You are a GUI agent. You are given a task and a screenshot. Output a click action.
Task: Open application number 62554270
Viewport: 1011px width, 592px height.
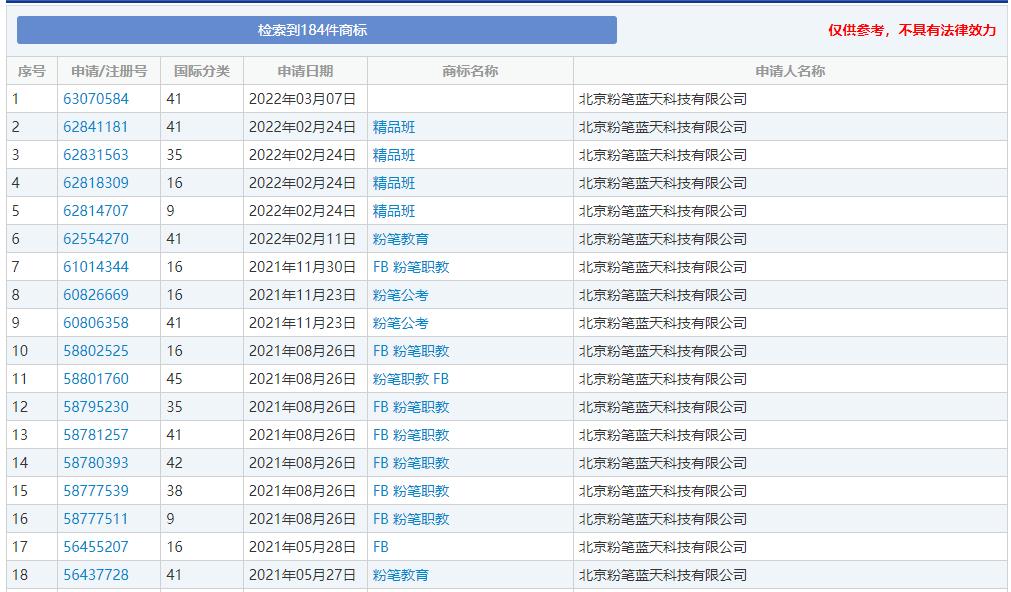click(96, 239)
